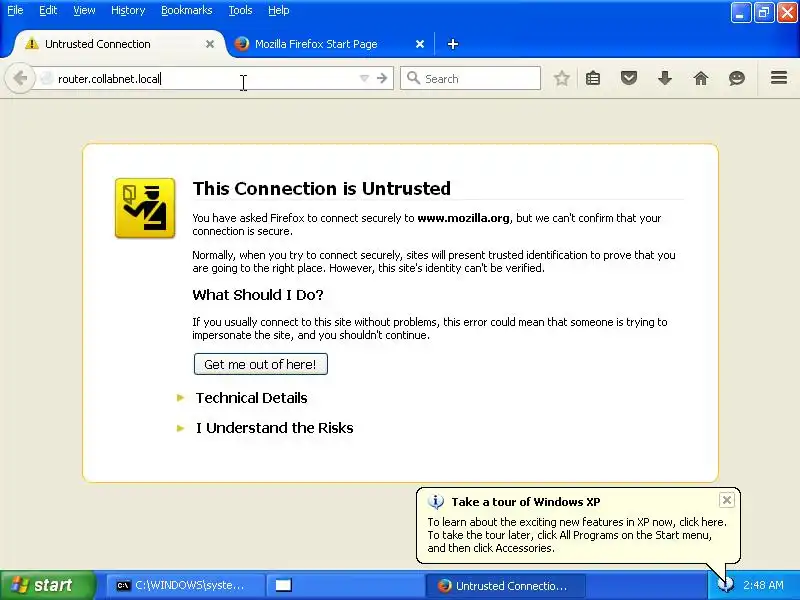Image resolution: width=800 pixels, height=600 pixels.
Task: Click the back navigation arrow
Action: [x=20, y=78]
